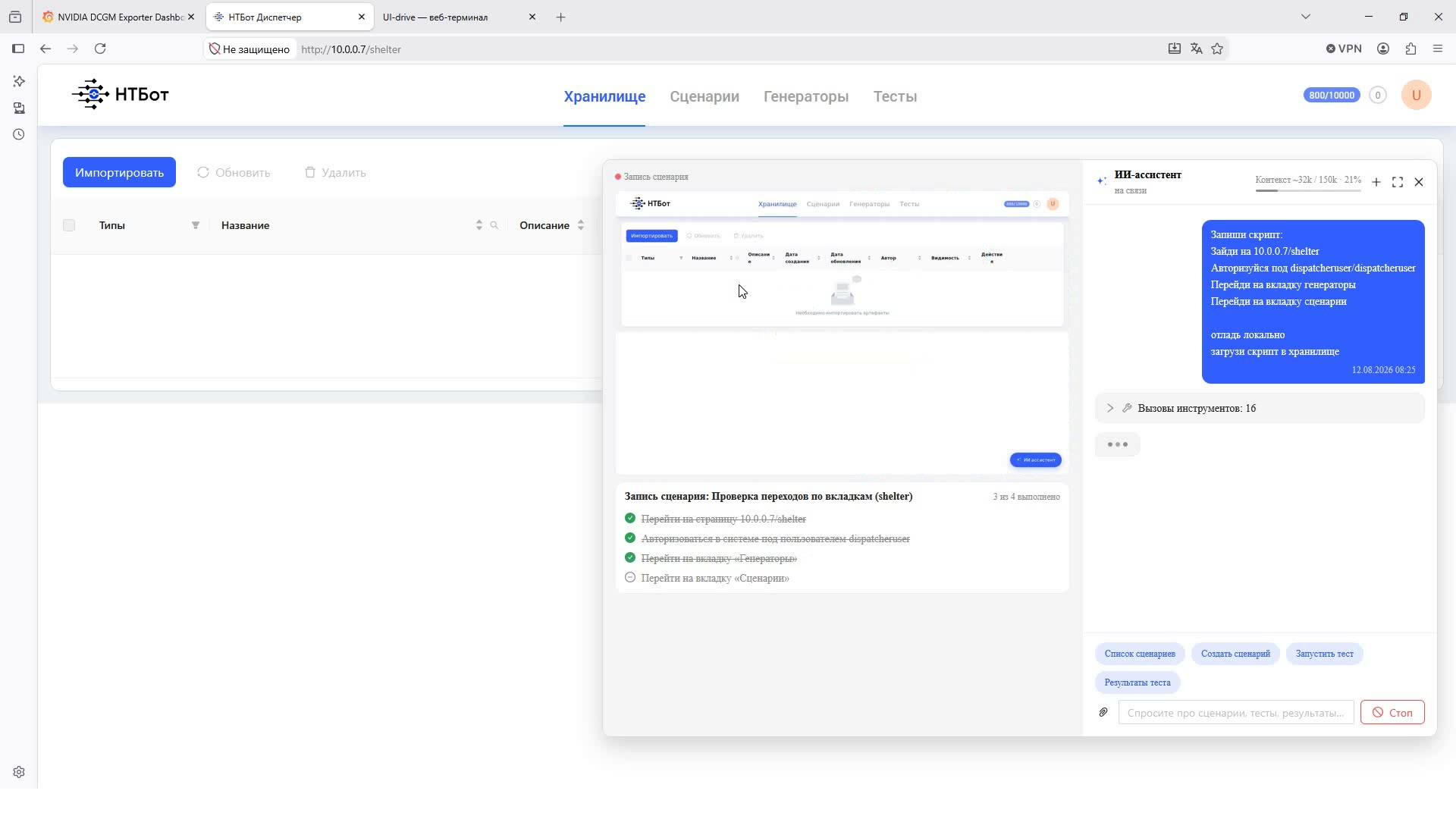Bookmark the page with the star icon
The image size is (1456, 819).
click(1217, 49)
